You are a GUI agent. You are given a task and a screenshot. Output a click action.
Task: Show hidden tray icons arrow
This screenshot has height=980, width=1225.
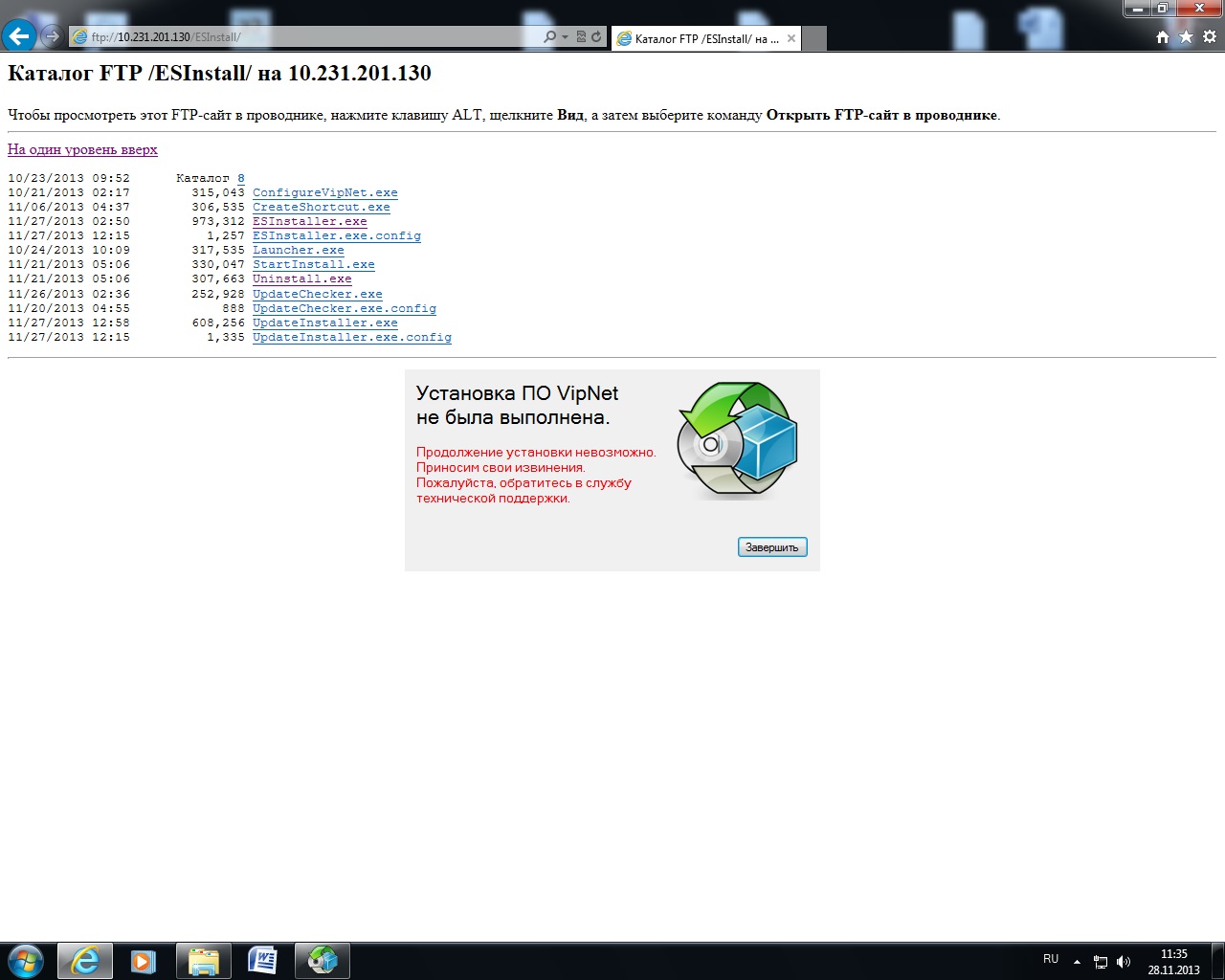pos(1077,961)
